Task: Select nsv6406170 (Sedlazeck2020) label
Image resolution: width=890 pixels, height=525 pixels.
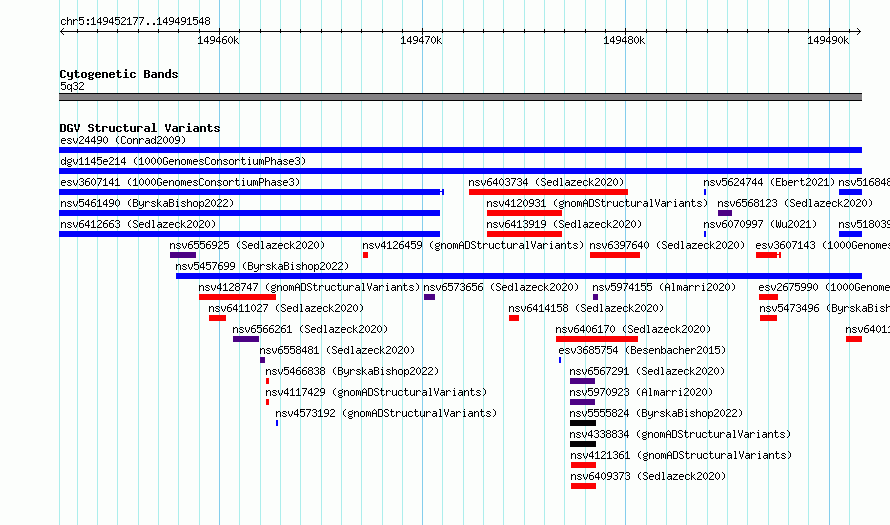Action: 633,329
